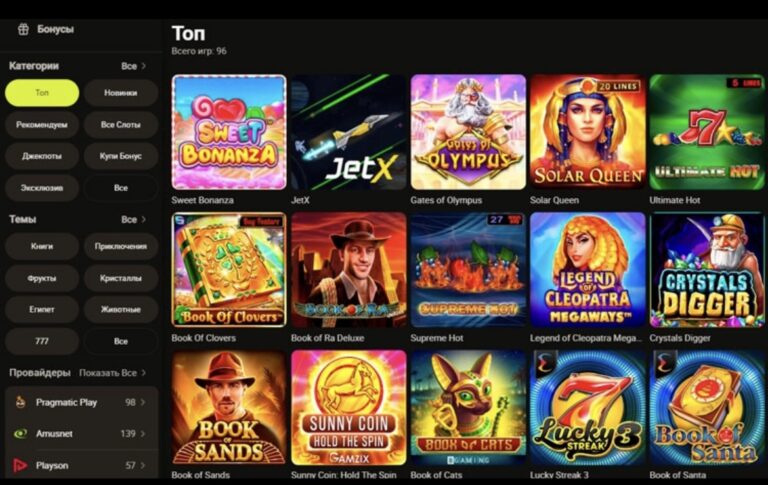Filter by Книги theme
The width and height of the screenshot is (768, 485).
(42, 246)
